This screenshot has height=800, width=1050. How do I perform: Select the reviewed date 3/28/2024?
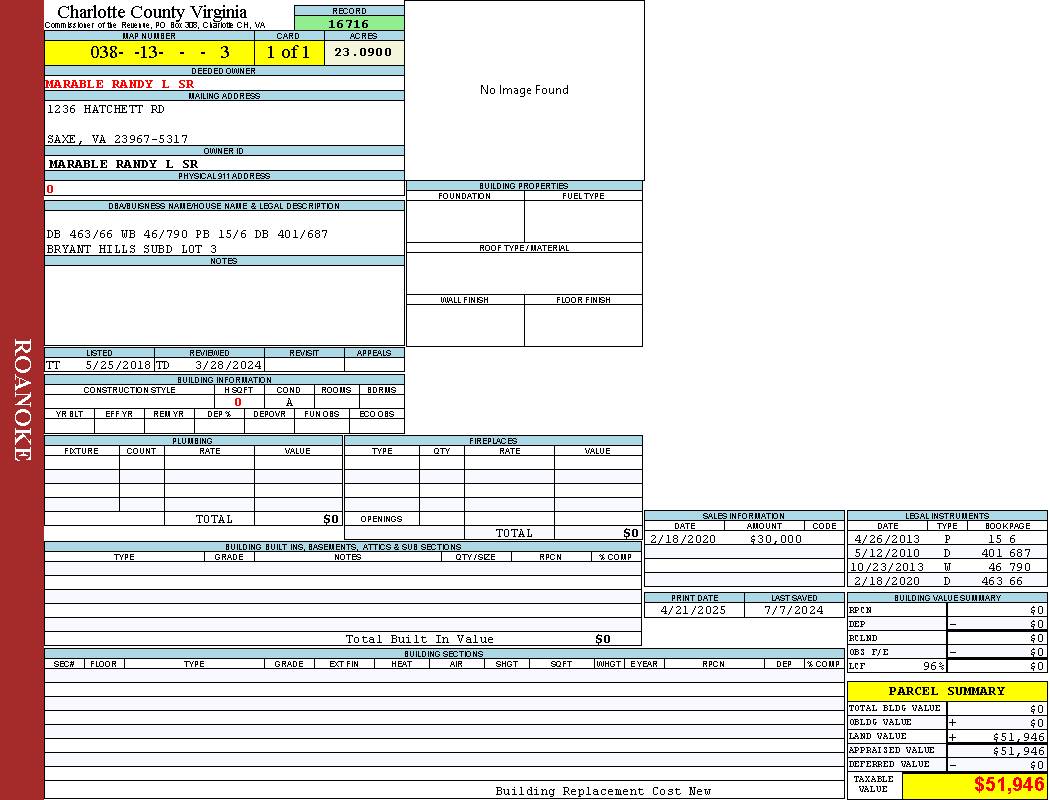pyautogui.click(x=229, y=366)
